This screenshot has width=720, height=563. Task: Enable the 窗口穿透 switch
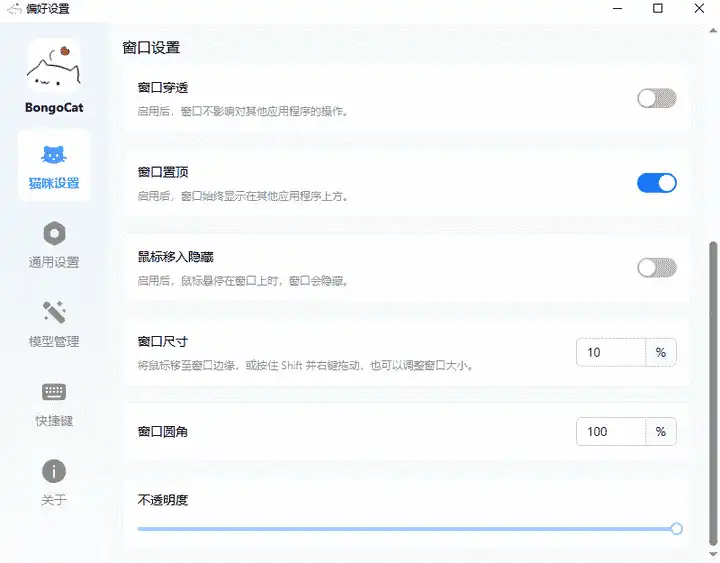point(657,98)
